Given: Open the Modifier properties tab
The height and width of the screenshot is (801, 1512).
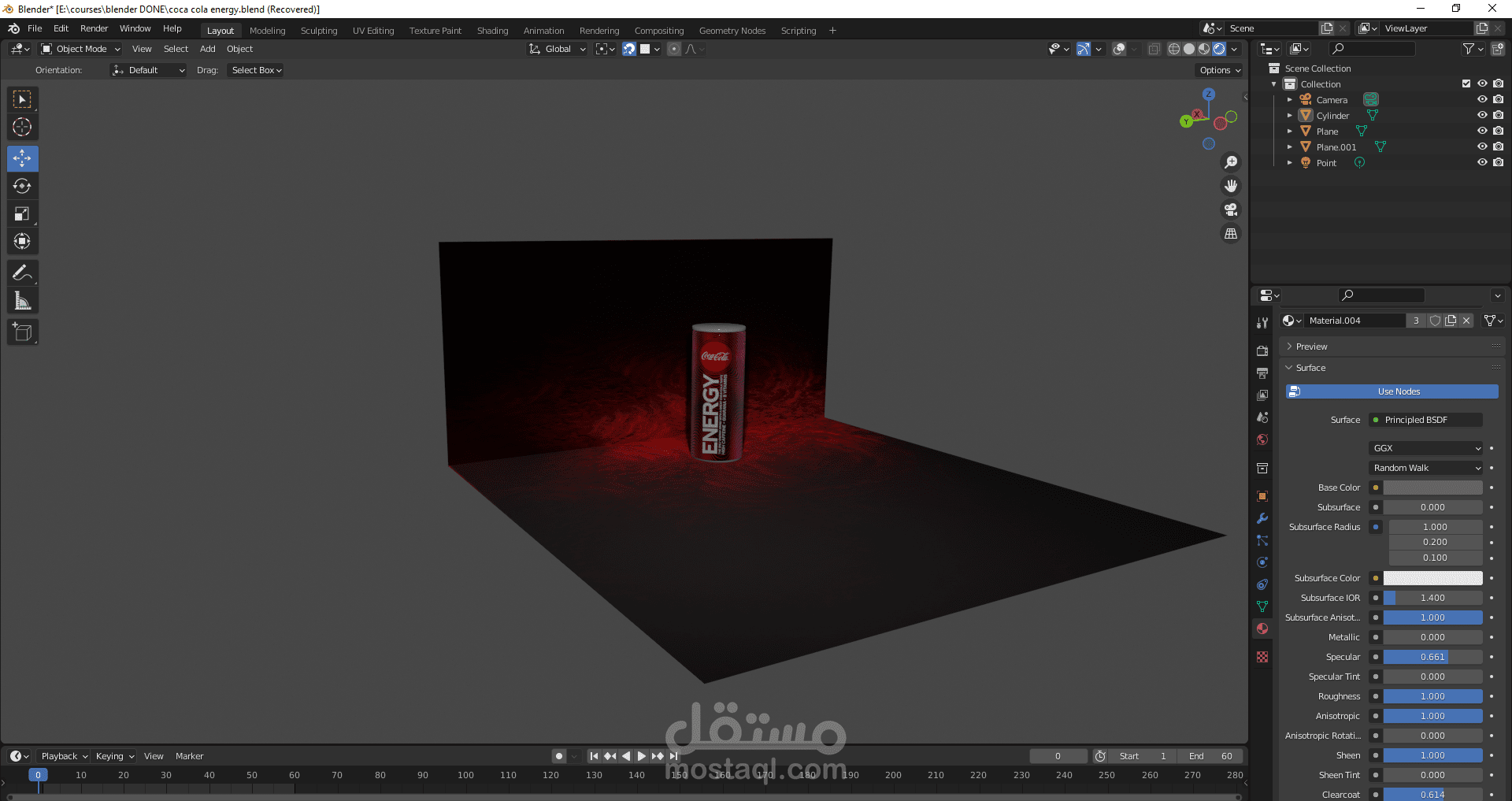Looking at the screenshot, I should [x=1262, y=518].
